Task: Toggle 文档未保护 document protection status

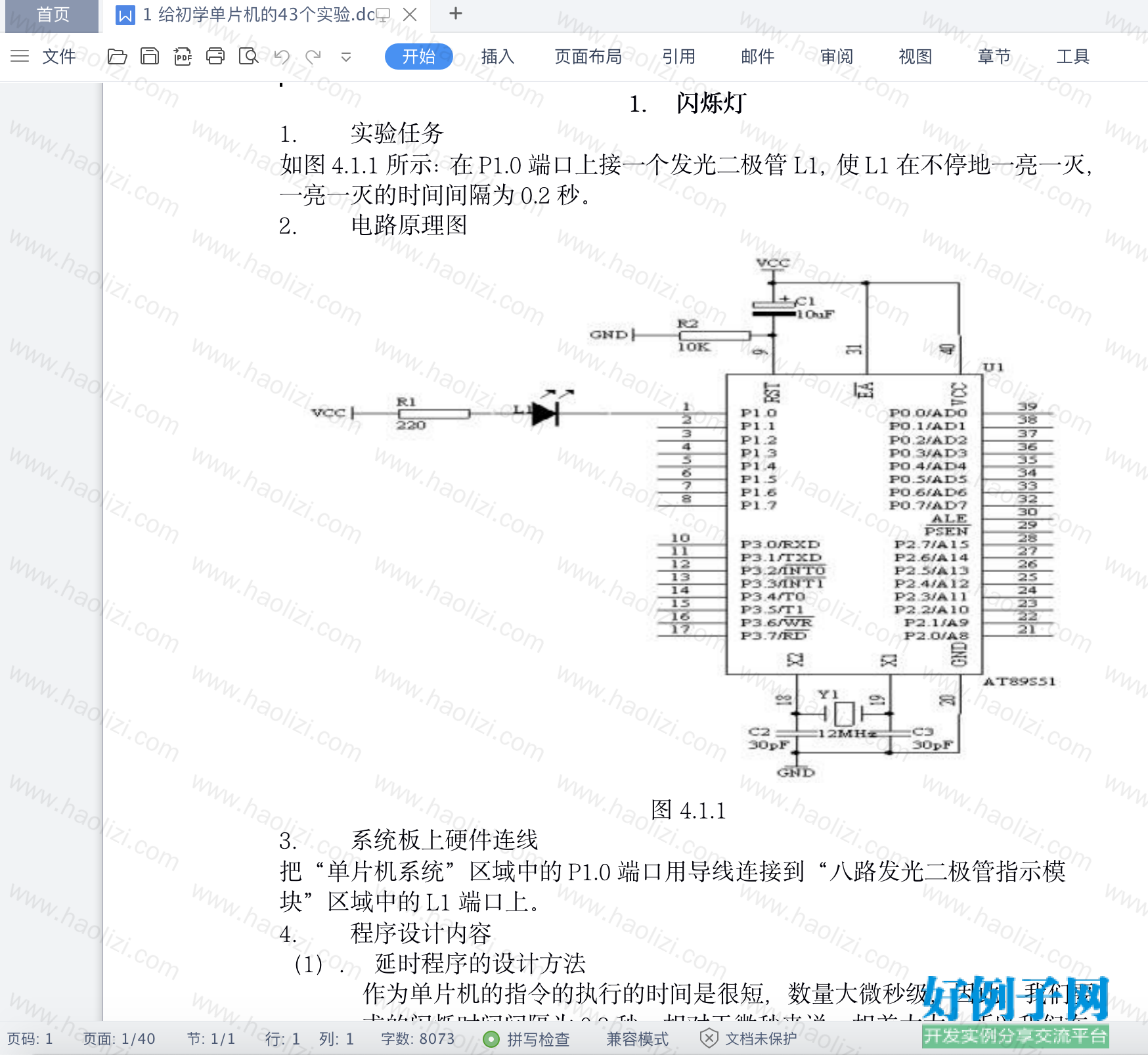Action: (x=748, y=1039)
